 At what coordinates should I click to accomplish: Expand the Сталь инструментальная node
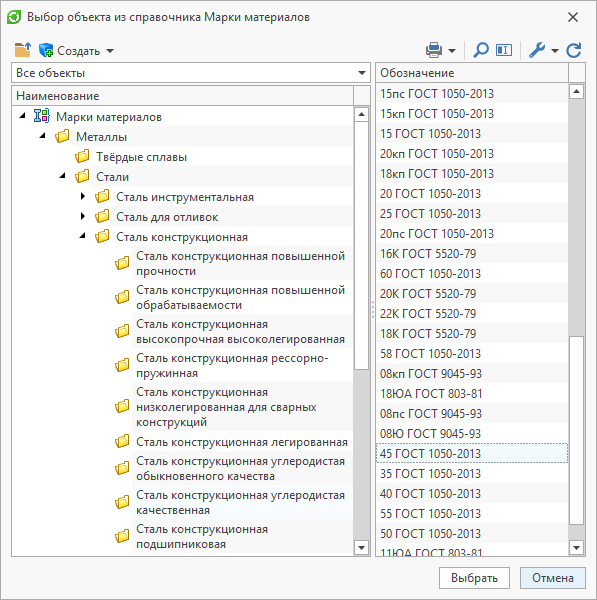pyautogui.click(x=83, y=197)
